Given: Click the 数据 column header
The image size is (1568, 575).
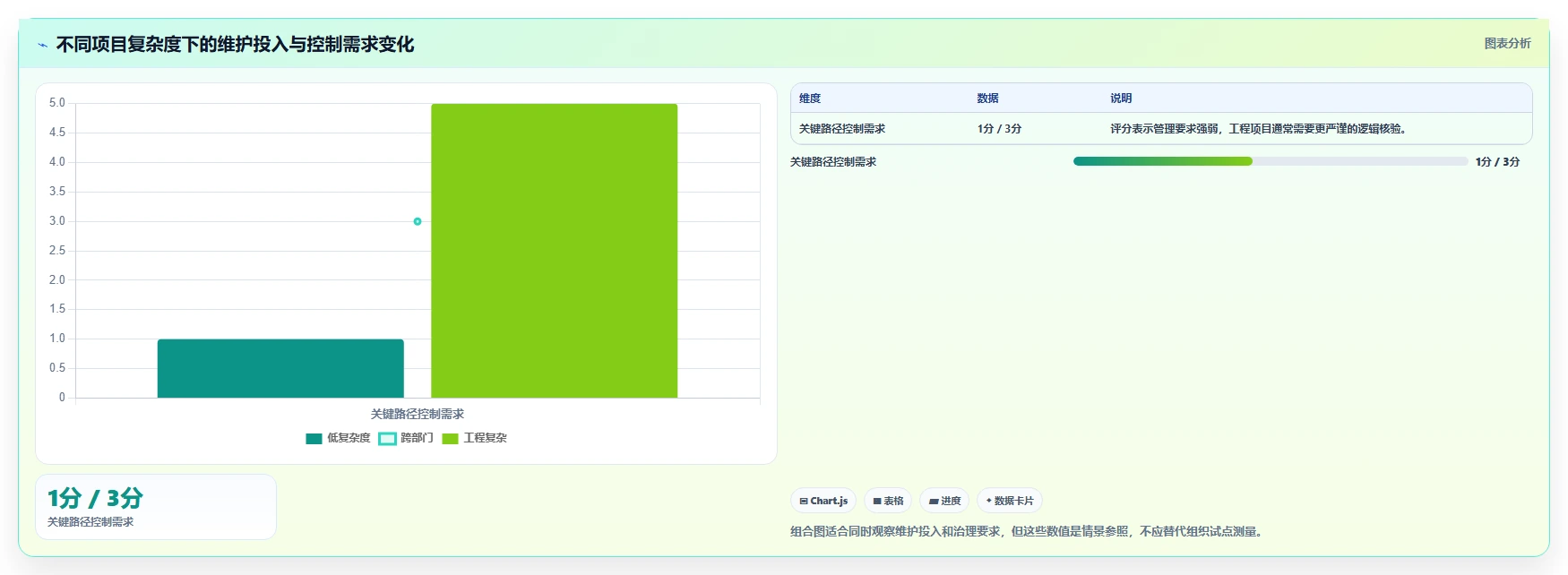Looking at the screenshot, I should point(988,99).
